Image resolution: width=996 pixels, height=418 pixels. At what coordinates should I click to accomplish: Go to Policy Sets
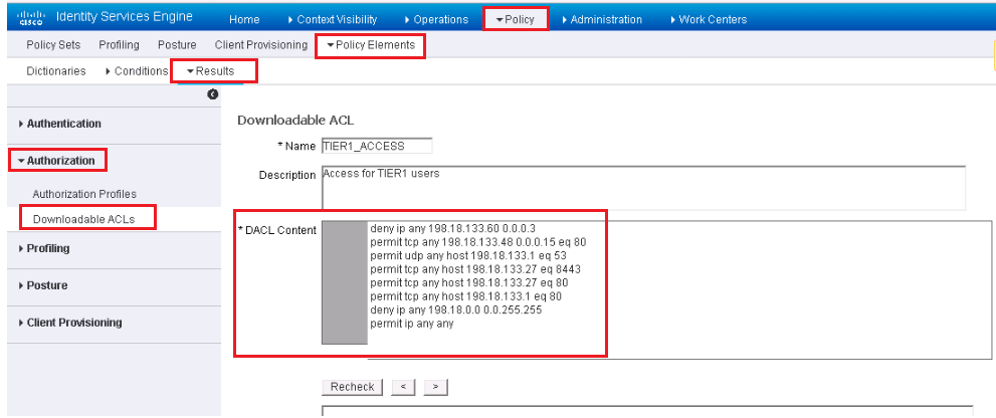click(53, 45)
